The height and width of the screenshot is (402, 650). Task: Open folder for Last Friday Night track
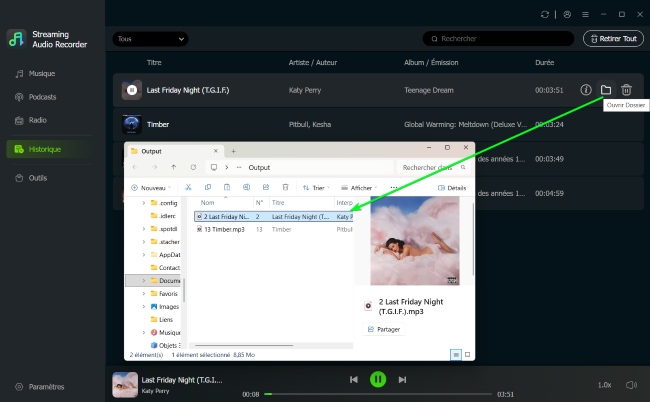606,90
